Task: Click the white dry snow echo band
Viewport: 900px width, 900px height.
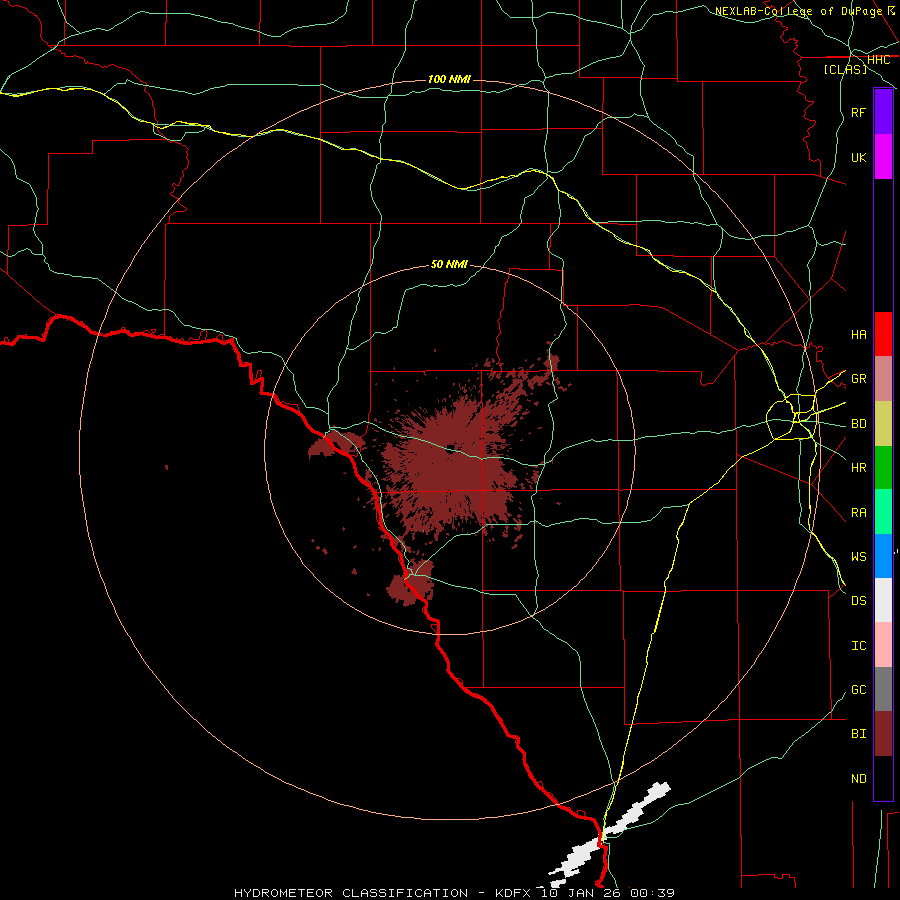Action: pos(608,835)
